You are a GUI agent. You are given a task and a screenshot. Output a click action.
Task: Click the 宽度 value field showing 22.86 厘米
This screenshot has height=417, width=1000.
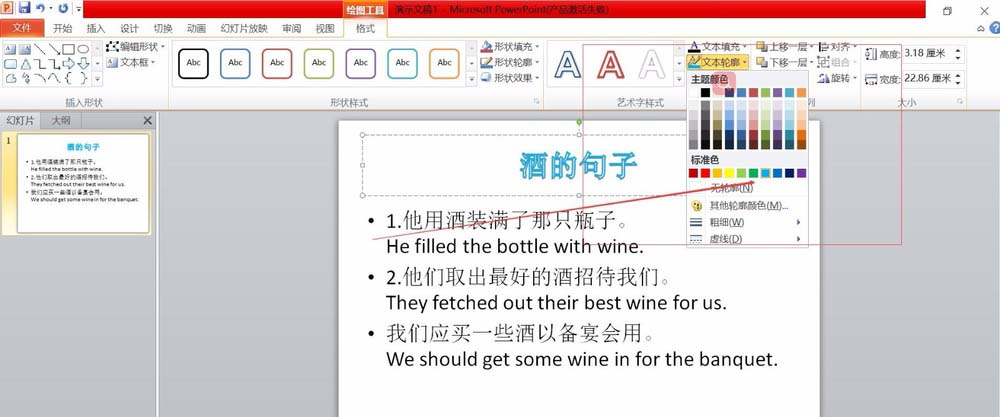927,79
